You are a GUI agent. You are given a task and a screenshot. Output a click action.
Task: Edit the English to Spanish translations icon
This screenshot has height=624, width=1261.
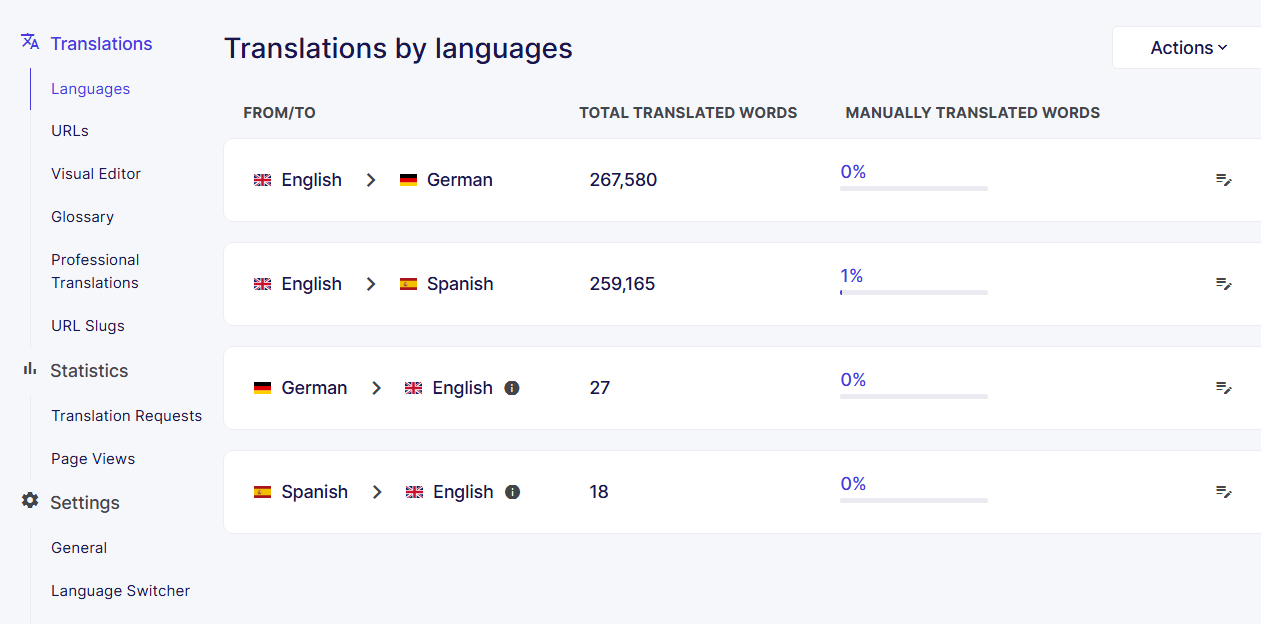[1224, 284]
